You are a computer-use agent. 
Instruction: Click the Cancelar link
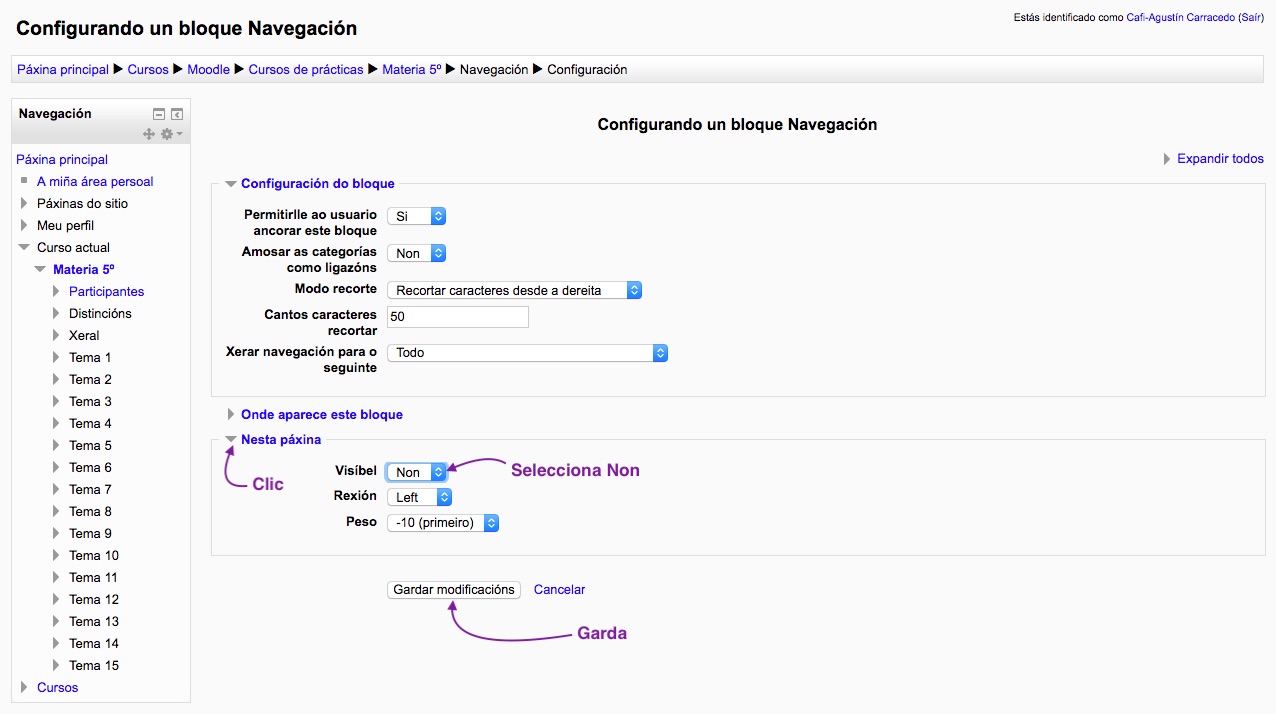(x=559, y=590)
